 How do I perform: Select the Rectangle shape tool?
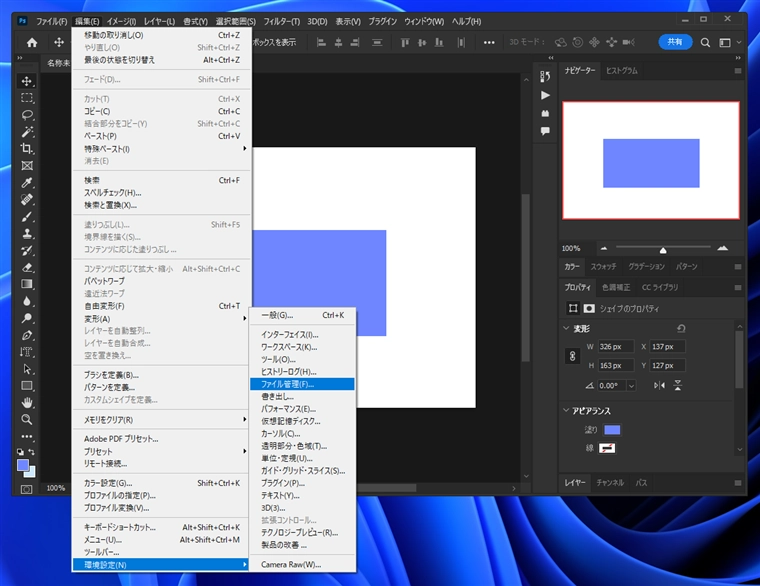[x=27, y=386]
